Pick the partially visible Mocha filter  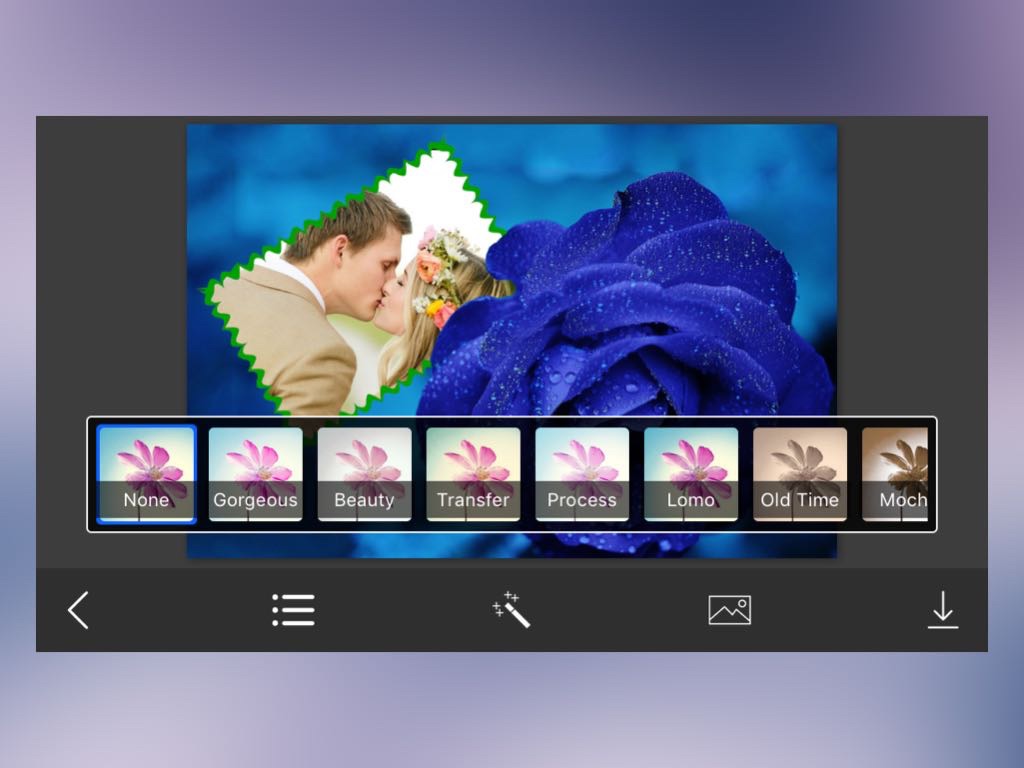point(895,474)
